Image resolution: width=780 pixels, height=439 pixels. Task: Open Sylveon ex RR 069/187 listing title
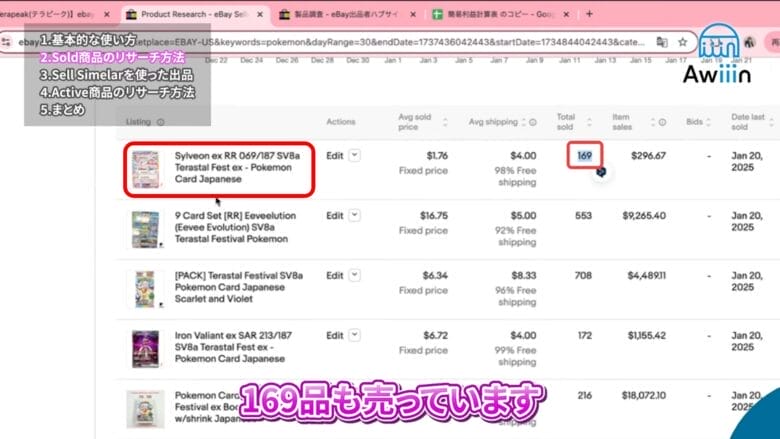237,168
